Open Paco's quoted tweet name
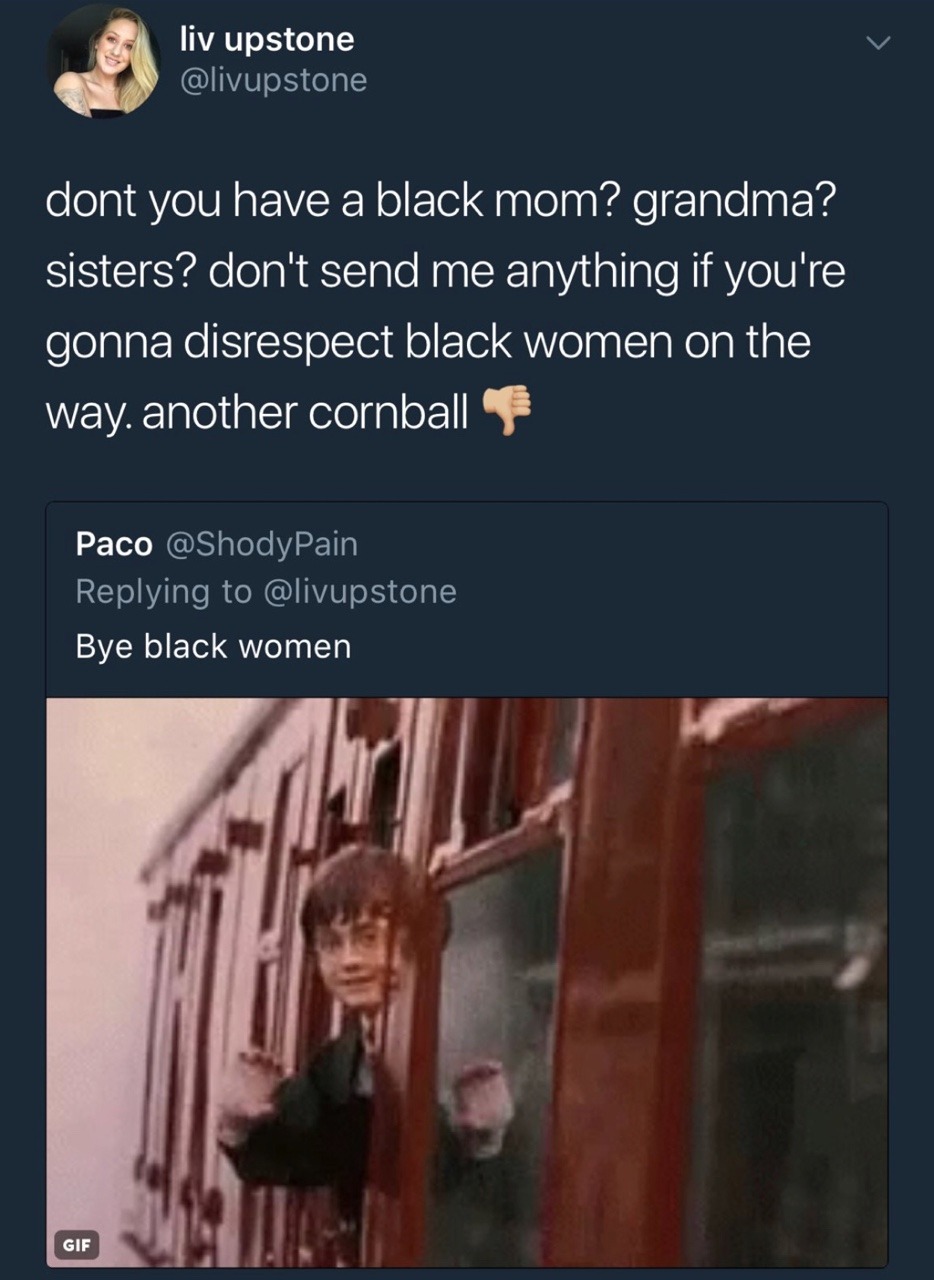This screenshot has height=1280, width=934. [114, 544]
